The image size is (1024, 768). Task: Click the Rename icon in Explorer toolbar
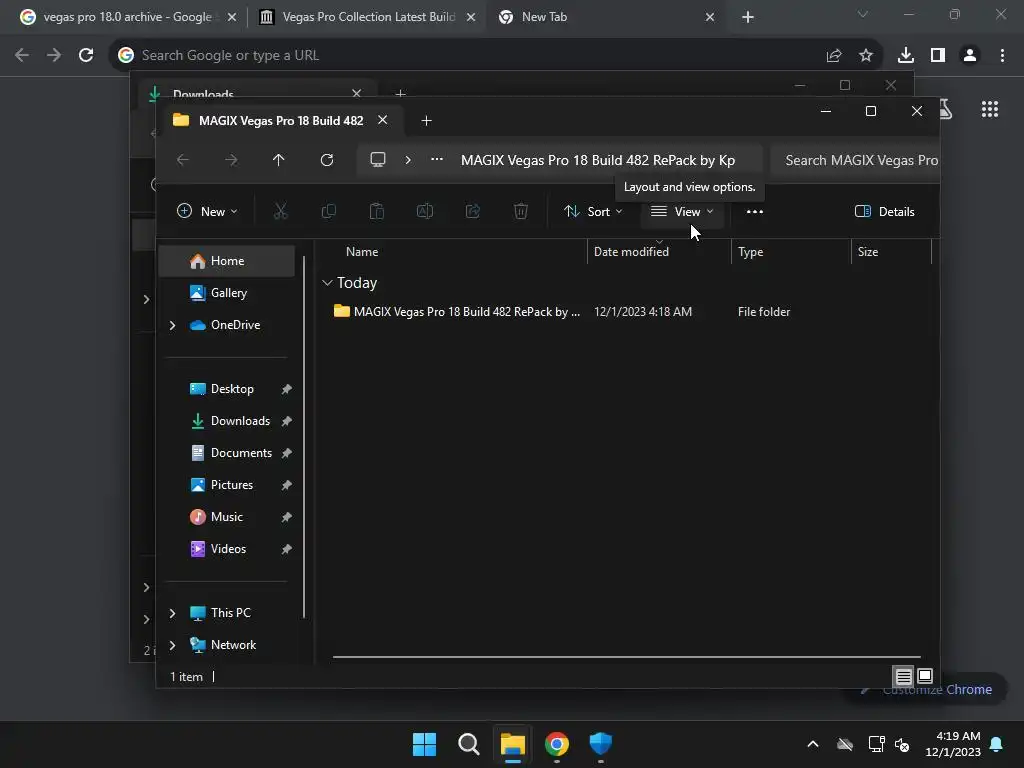pyautogui.click(x=424, y=211)
